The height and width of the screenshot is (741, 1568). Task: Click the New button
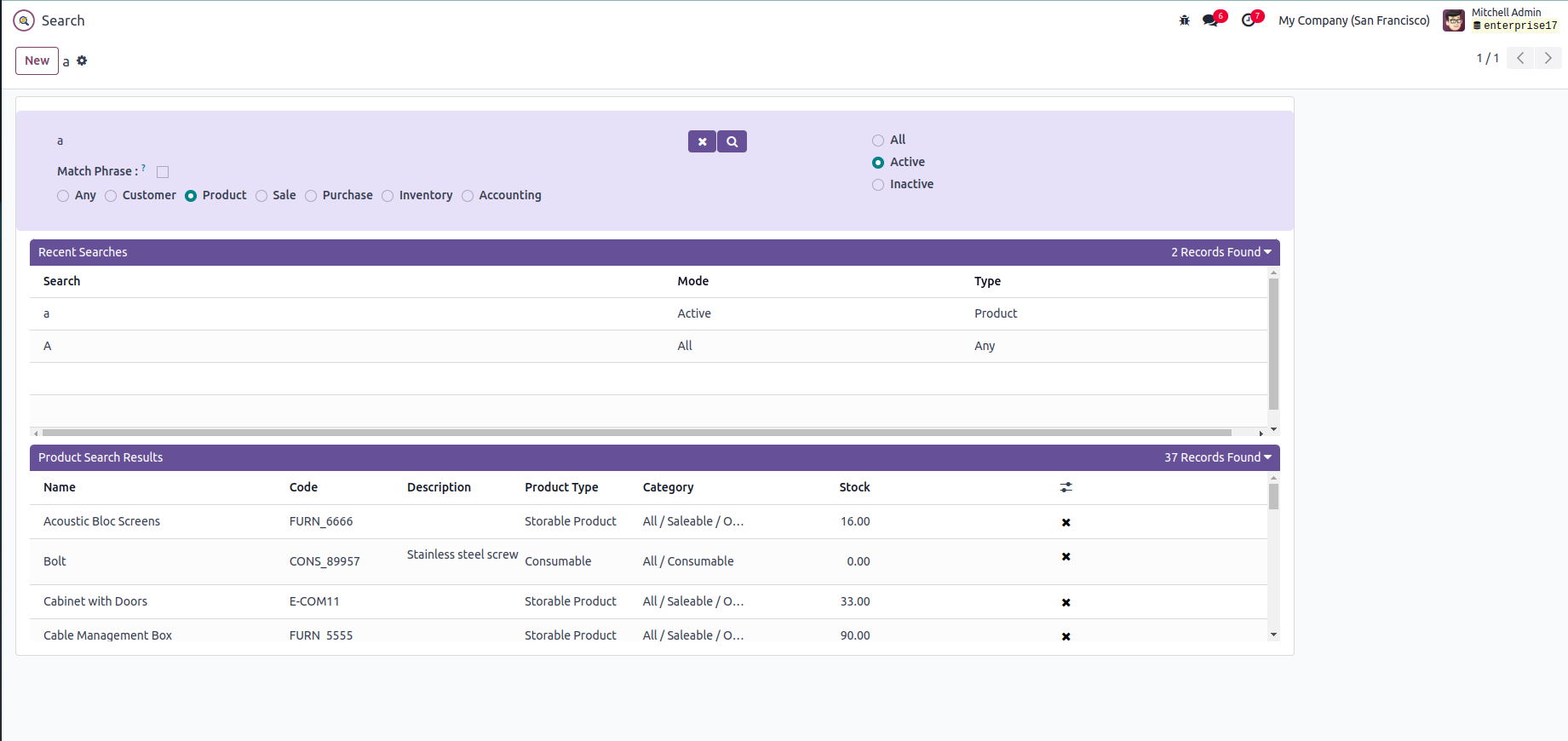click(37, 60)
